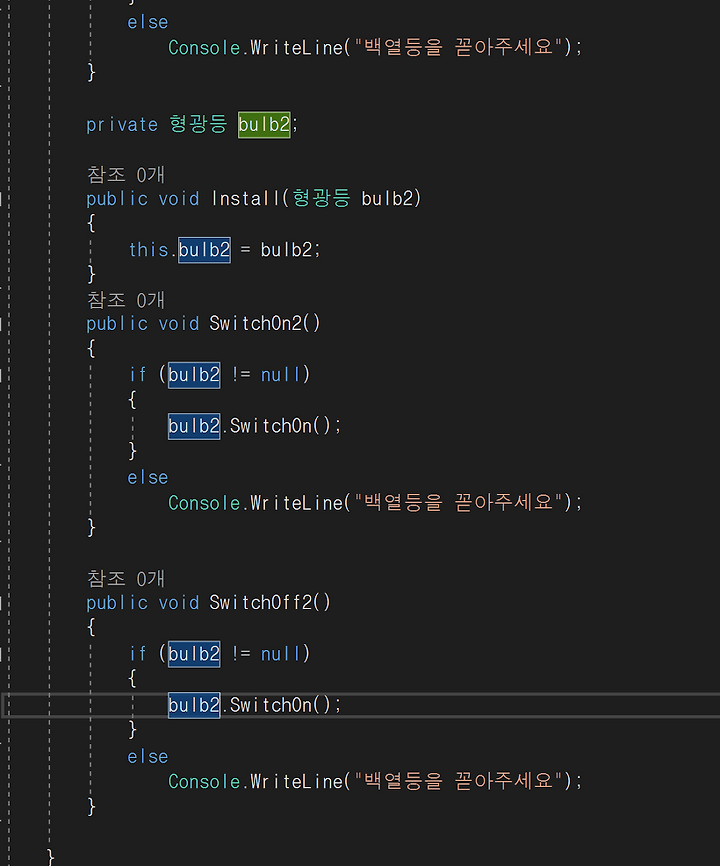Image resolution: width=720 pixels, height=866 pixels.
Task: Click highlighted bulb2 after 'this.'
Action: click(204, 250)
